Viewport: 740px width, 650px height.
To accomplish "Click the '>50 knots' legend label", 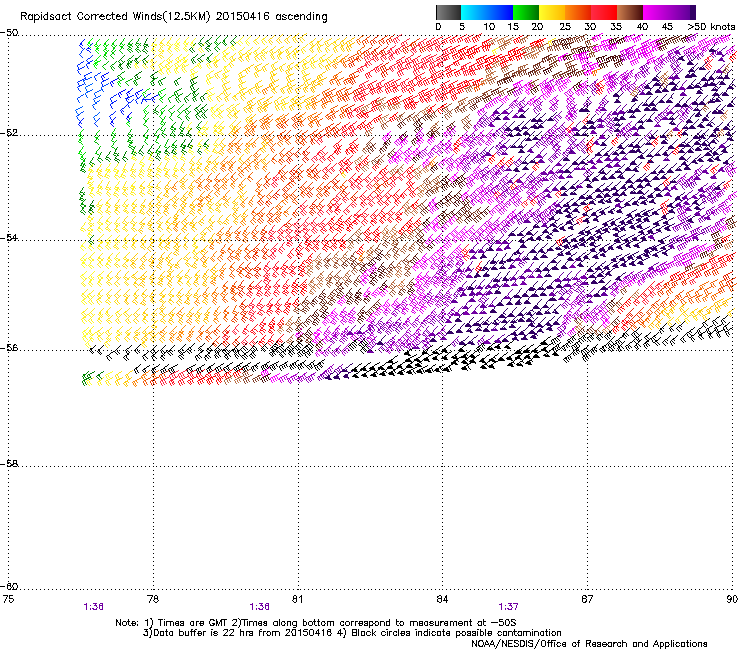I will tap(711, 27).
